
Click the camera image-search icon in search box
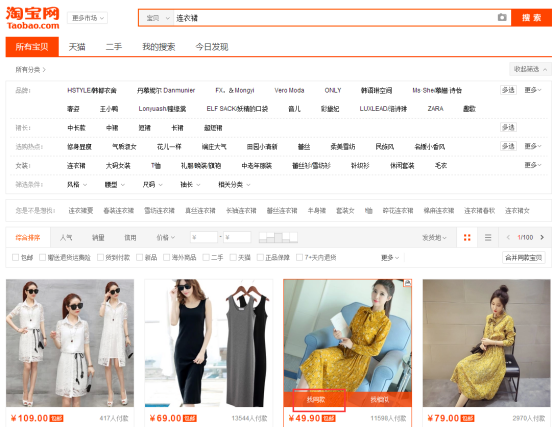click(x=502, y=17)
